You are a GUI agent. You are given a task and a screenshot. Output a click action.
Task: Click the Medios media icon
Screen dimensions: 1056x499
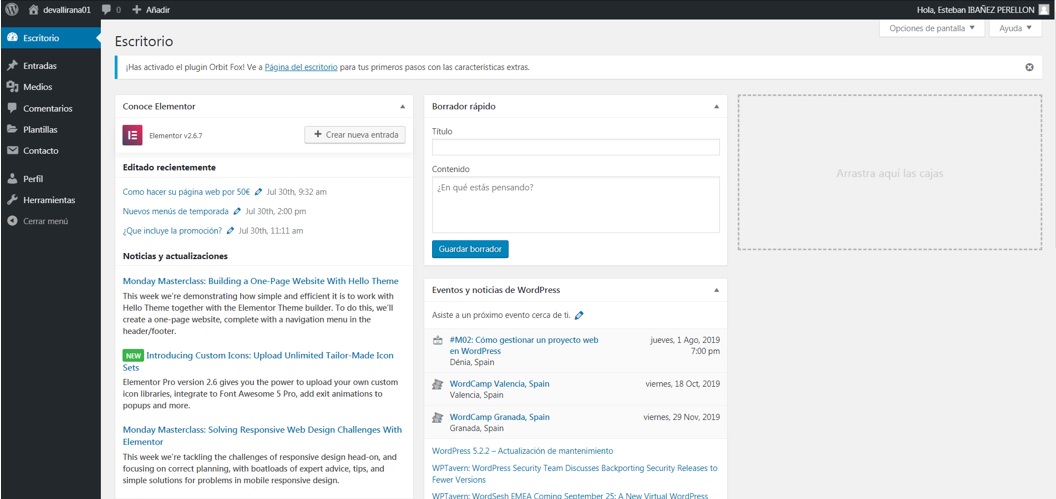[x=12, y=87]
